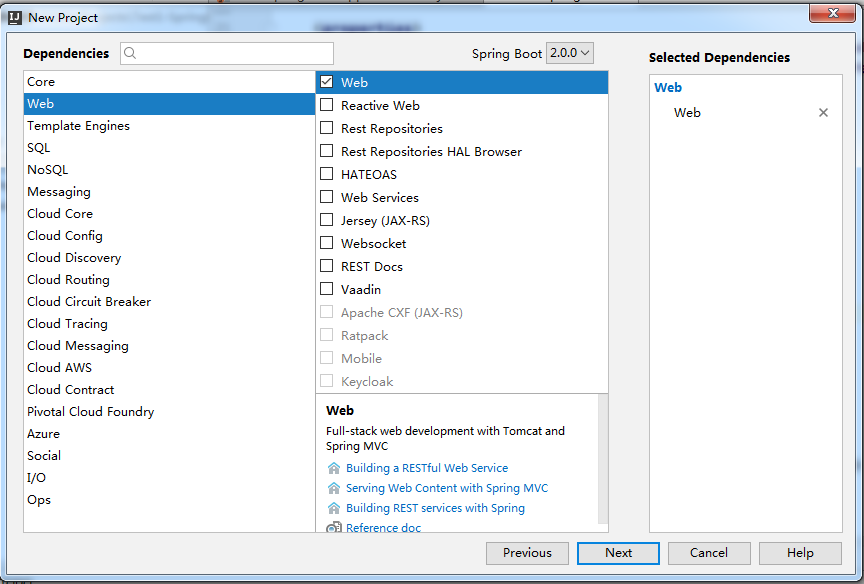Screen dimensions: 864x584
Task: Tick the Jersey (JAX-RS) checkbox
Action: pyautogui.click(x=327, y=220)
